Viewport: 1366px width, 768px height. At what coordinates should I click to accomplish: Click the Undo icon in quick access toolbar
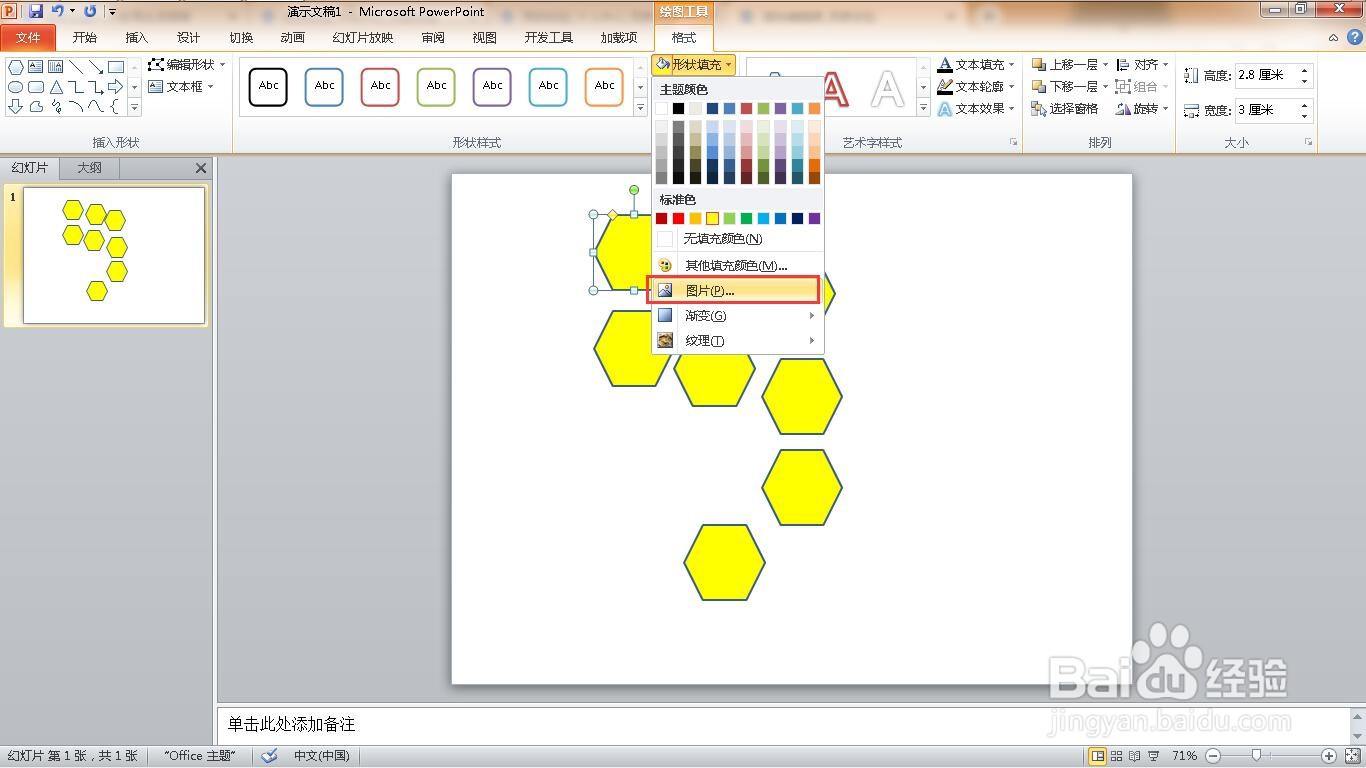click(57, 11)
